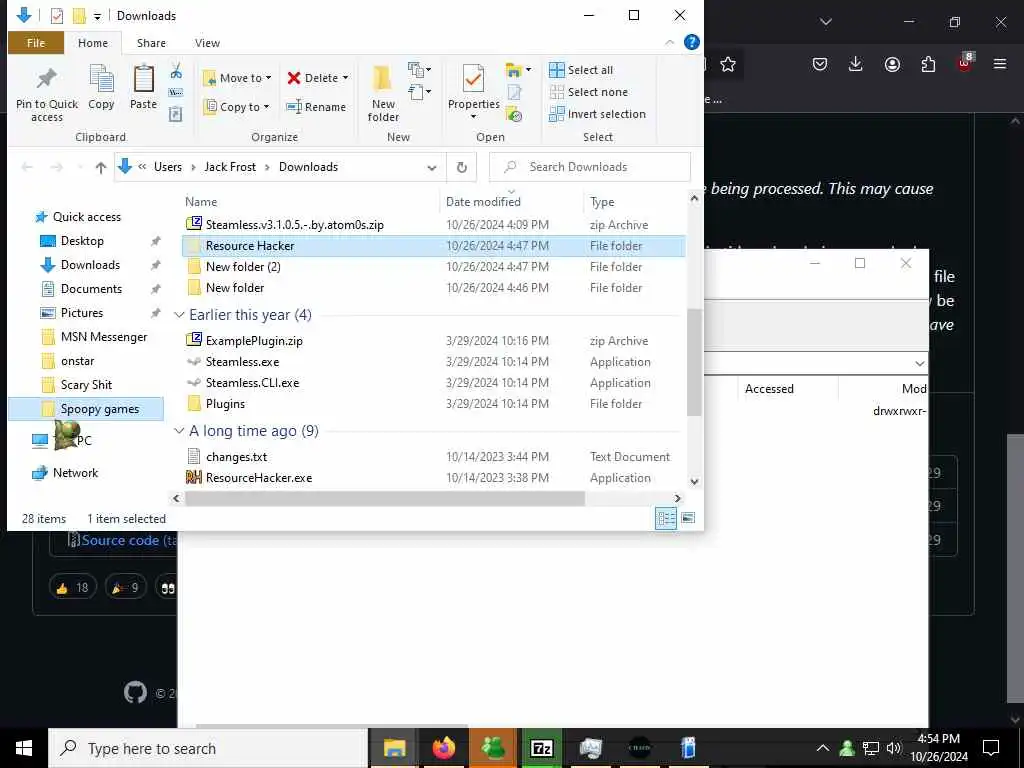
Task: Click Pin to Quick access in the ribbon
Action: 46,94
